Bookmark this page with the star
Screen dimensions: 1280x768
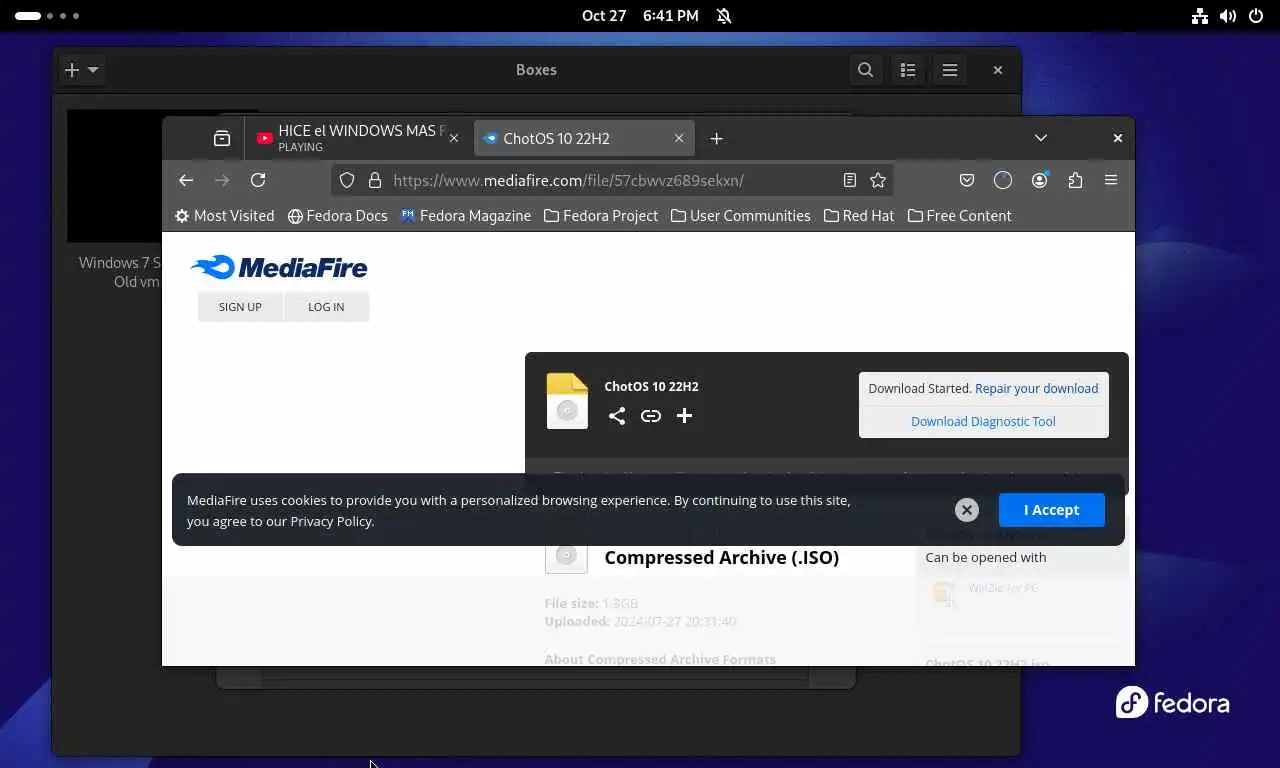[x=878, y=180]
